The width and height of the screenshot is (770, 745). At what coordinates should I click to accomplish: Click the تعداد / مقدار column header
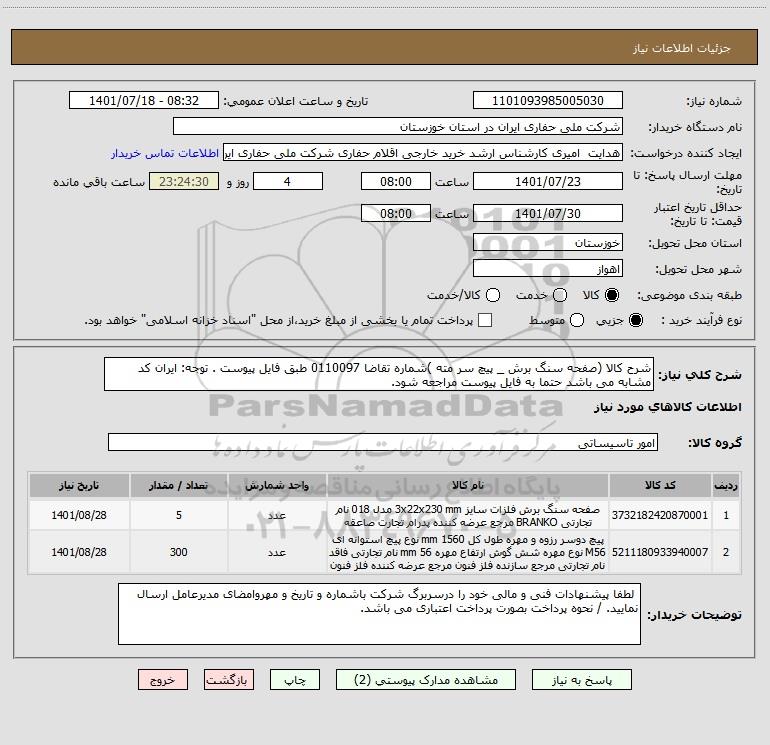(179, 485)
